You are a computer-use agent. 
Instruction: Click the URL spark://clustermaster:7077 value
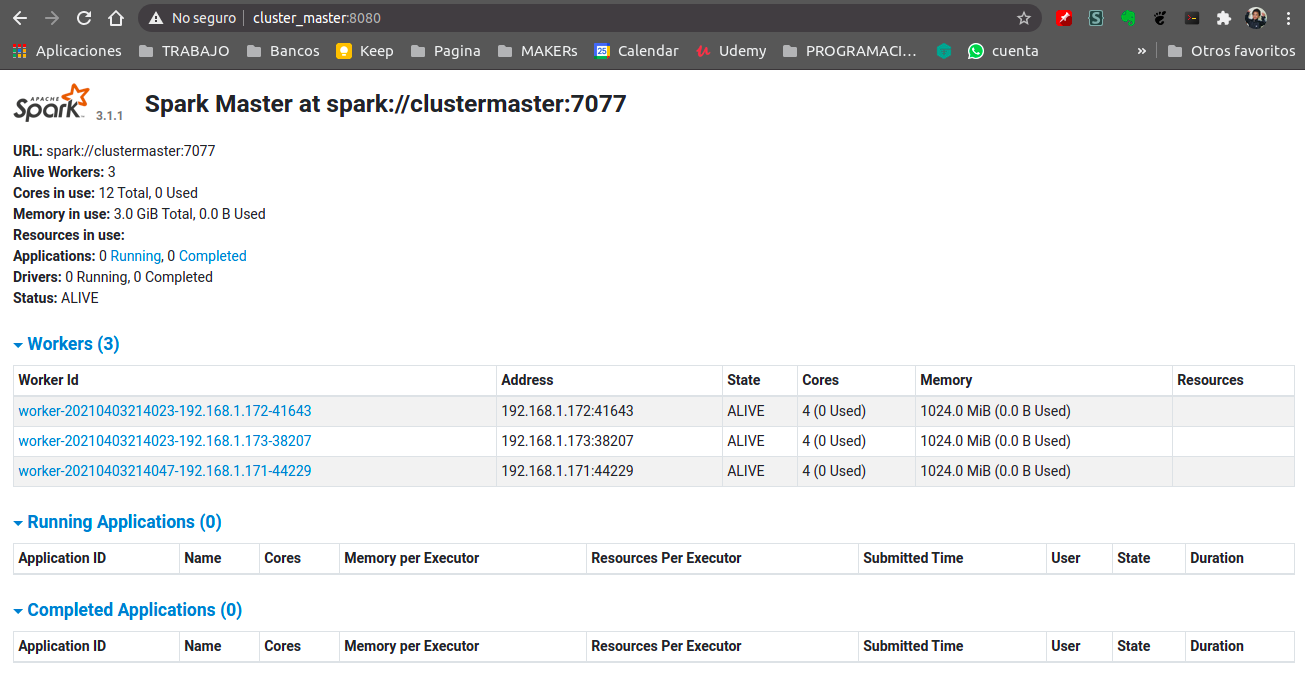point(130,151)
